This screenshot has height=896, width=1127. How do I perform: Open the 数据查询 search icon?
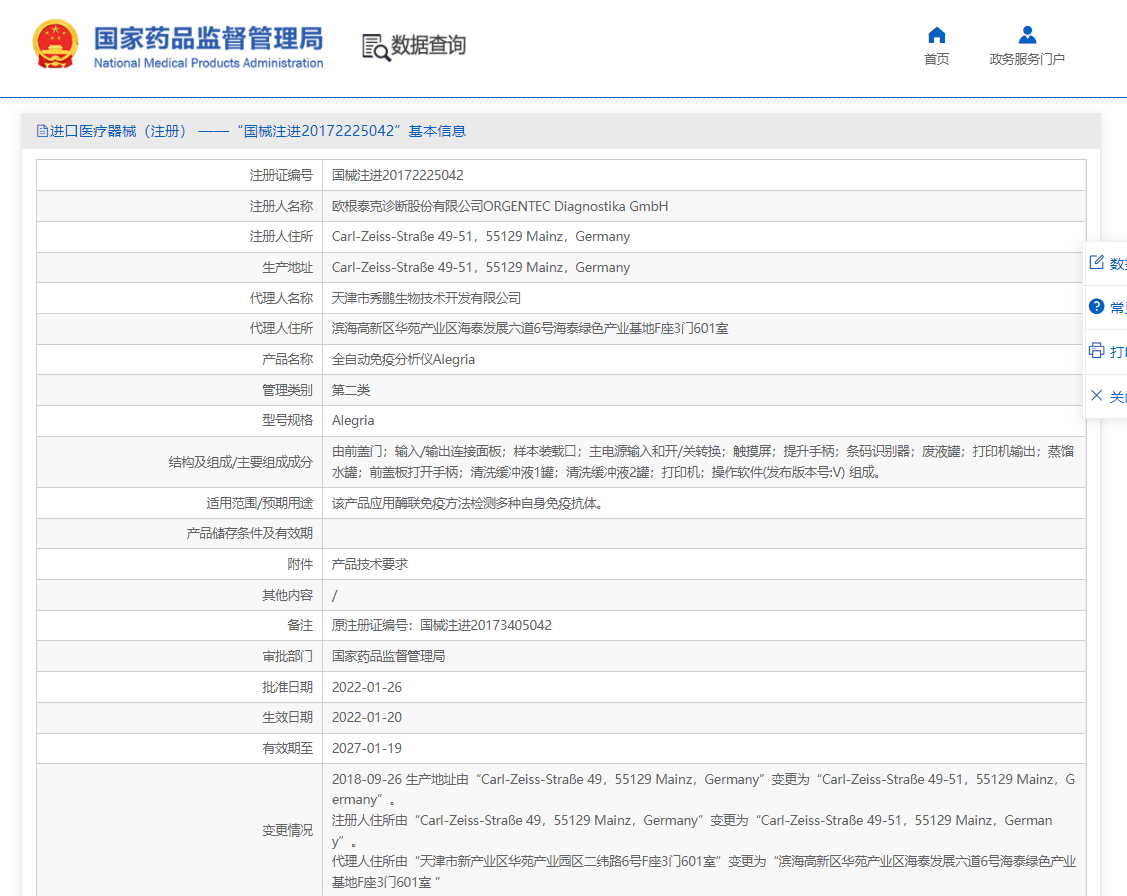coord(376,47)
